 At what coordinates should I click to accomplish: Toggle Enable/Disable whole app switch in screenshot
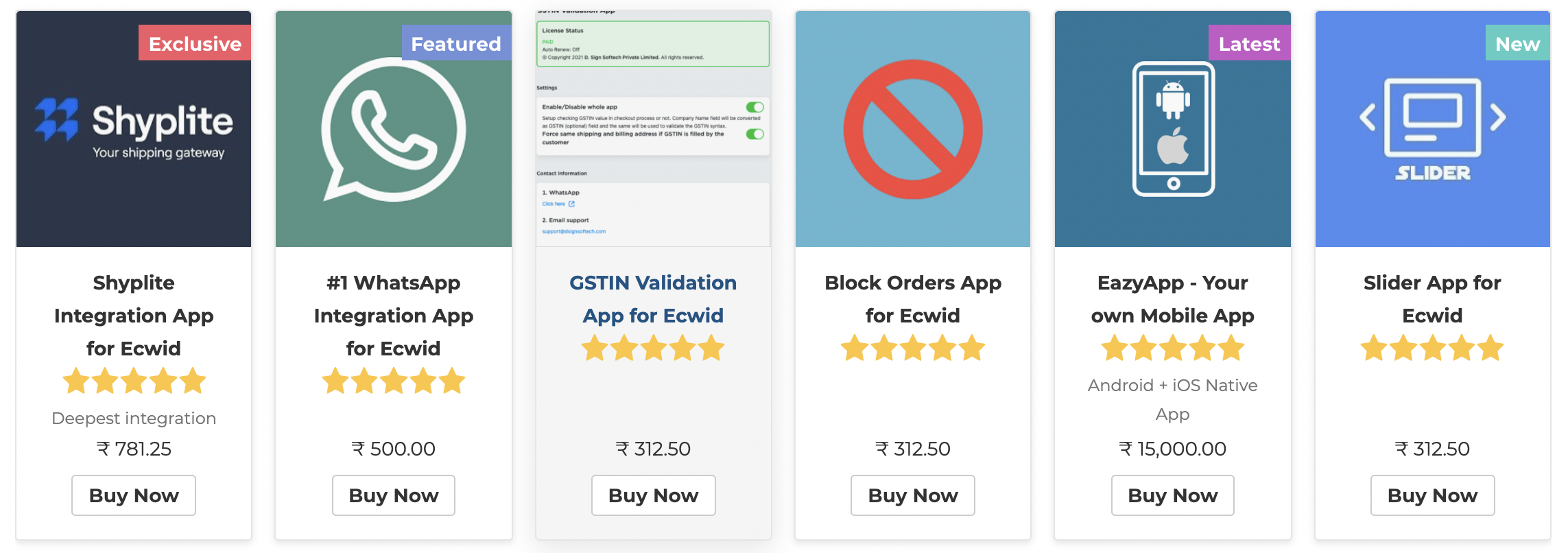coord(755,107)
